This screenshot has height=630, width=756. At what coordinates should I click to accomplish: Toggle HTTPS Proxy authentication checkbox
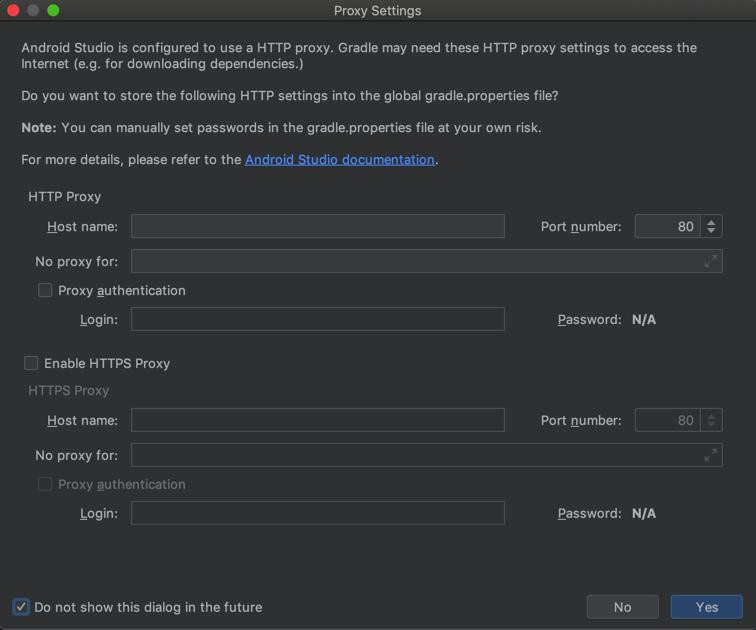tap(45, 484)
